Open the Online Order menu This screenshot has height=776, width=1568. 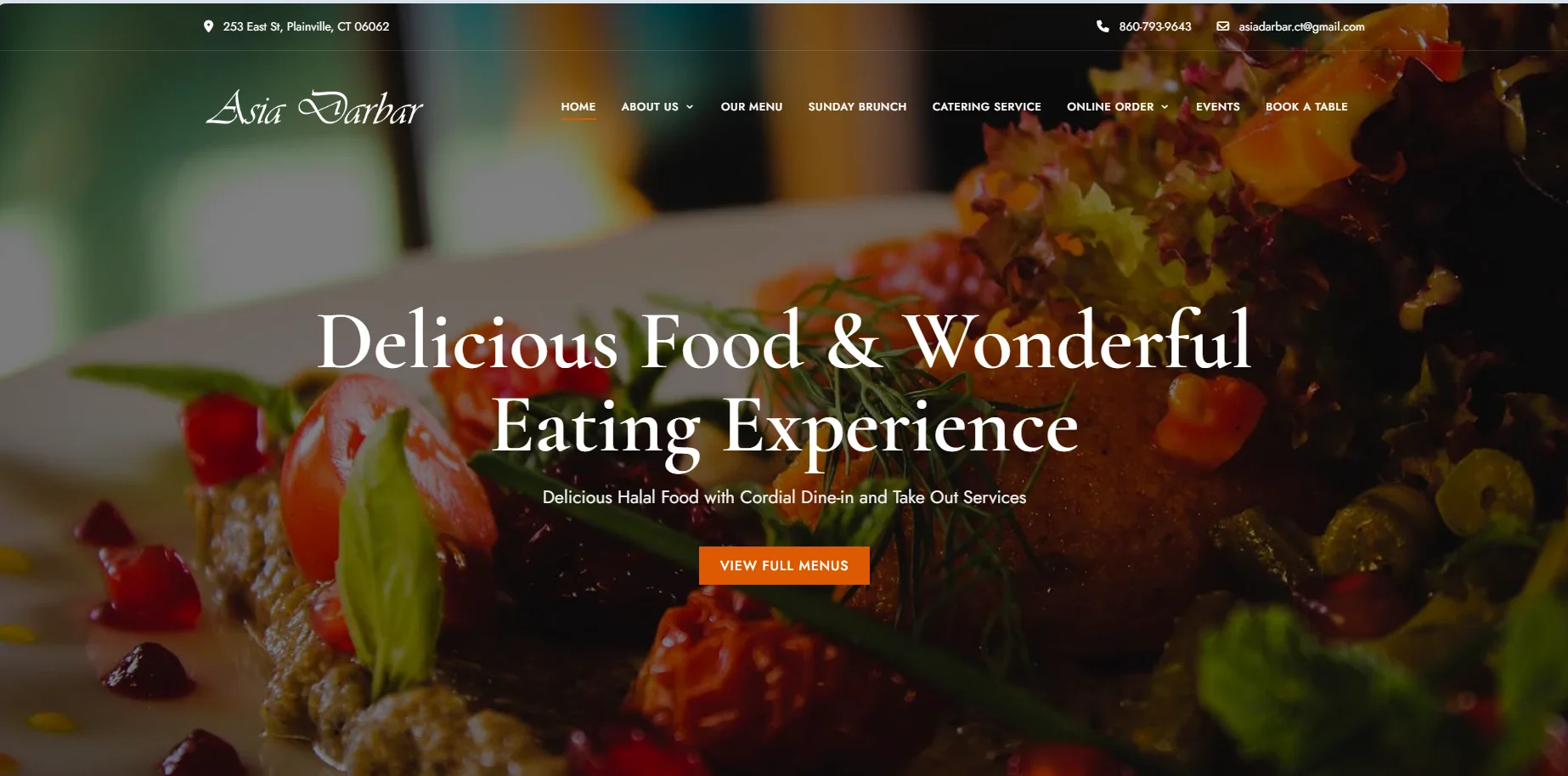1110,106
